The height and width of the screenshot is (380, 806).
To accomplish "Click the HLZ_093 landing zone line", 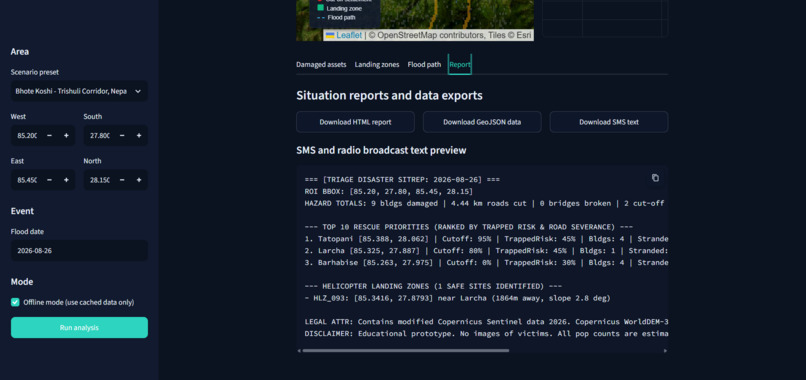I will [457, 298].
